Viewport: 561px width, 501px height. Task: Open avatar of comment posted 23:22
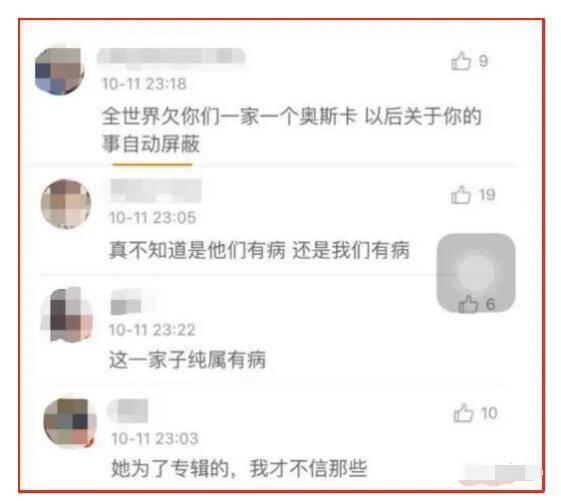[x=67, y=314]
